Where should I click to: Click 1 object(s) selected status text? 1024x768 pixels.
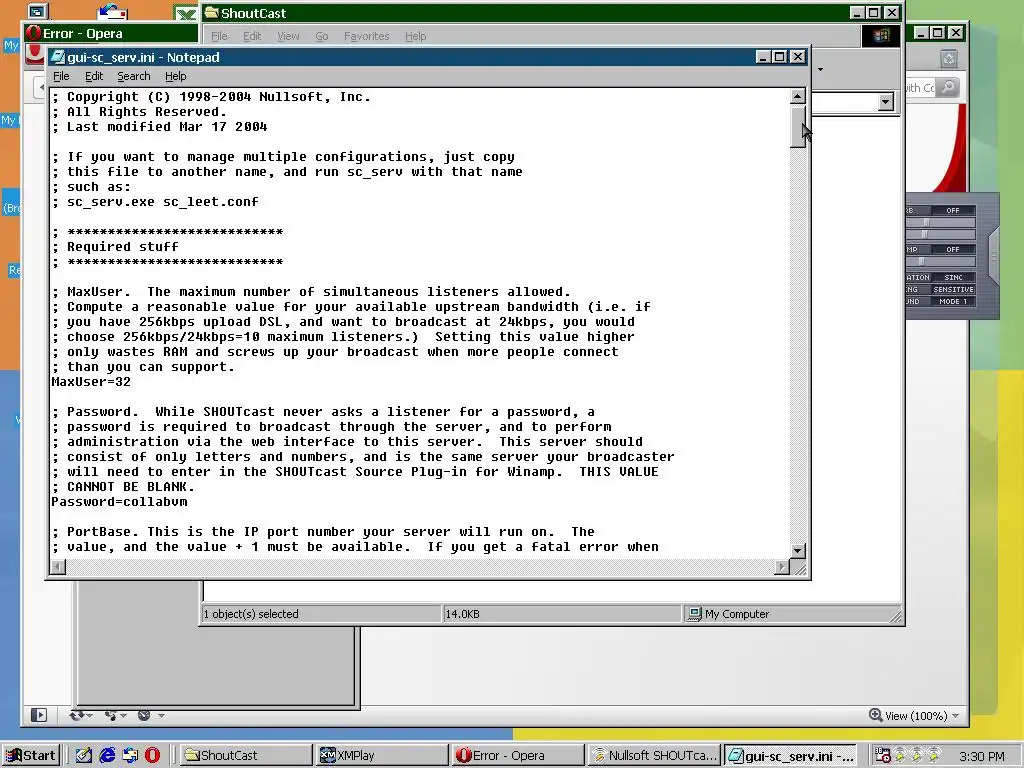point(251,614)
